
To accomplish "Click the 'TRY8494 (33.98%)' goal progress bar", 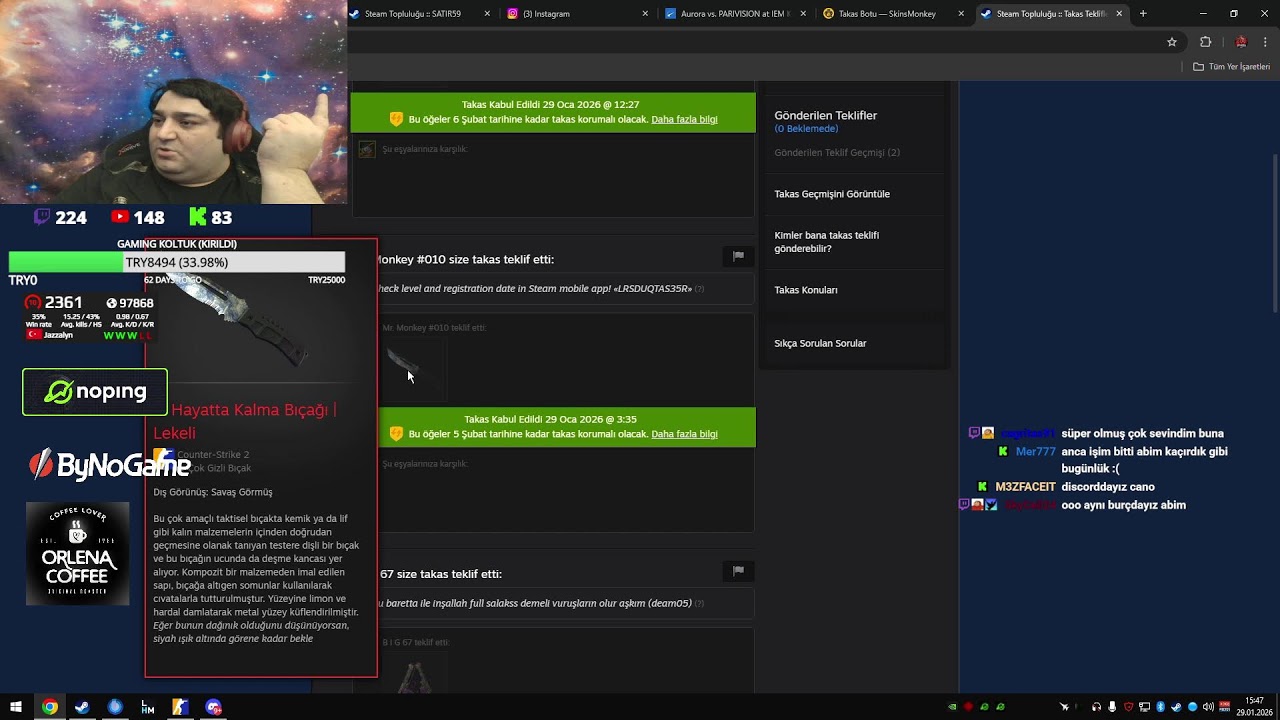I will pos(177,262).
